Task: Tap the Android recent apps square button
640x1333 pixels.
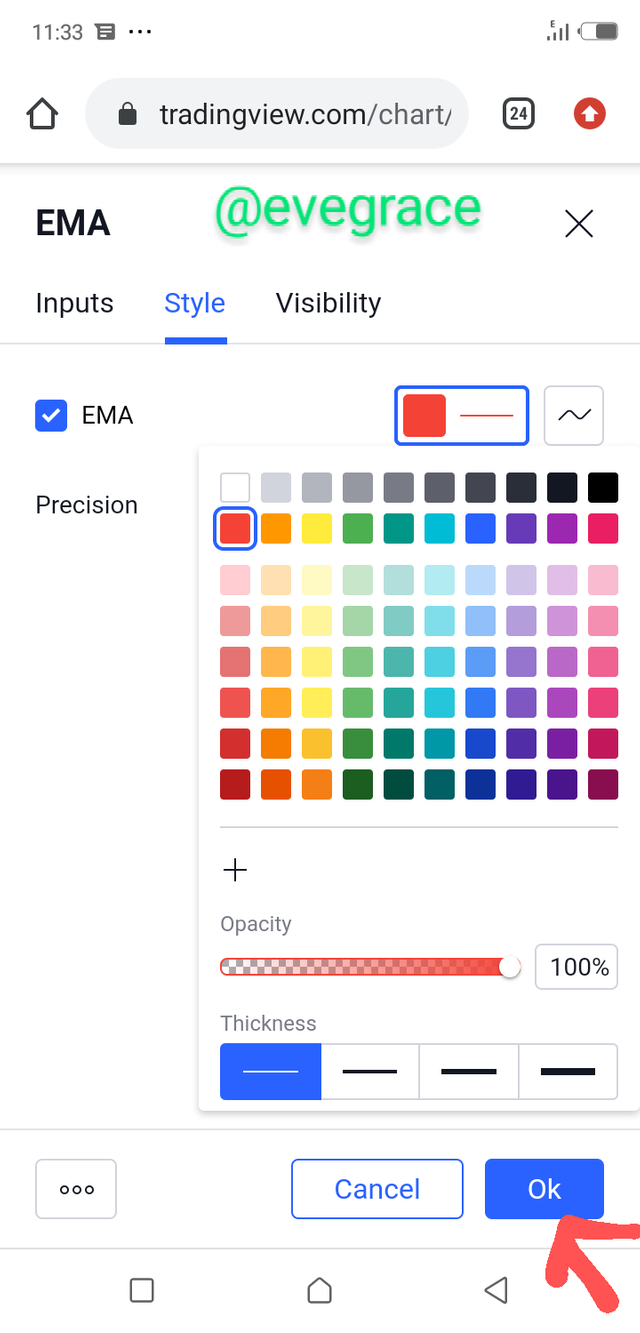Action: (x=142, y=1290)
